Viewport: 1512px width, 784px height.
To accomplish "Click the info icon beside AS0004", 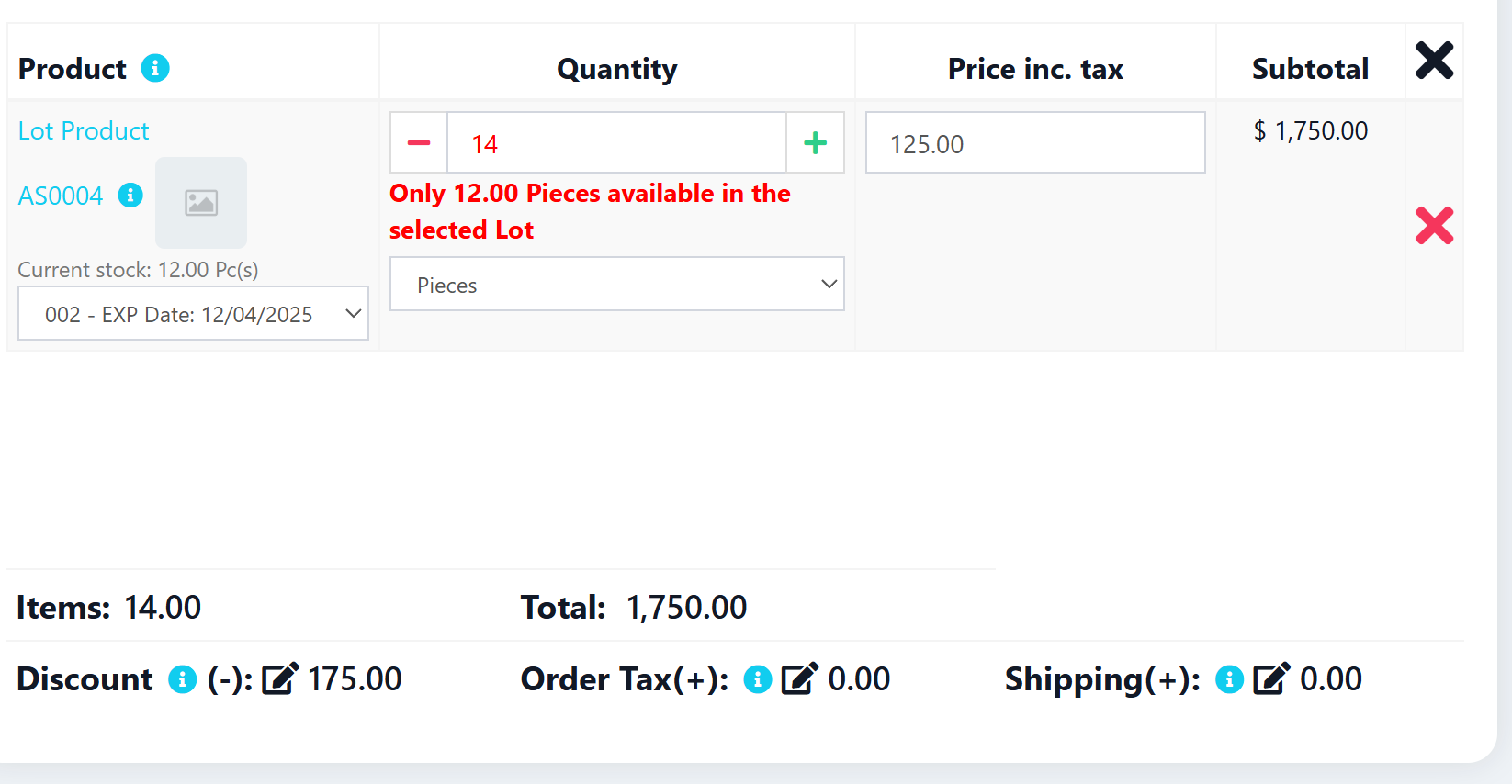I will pos(130,196).
